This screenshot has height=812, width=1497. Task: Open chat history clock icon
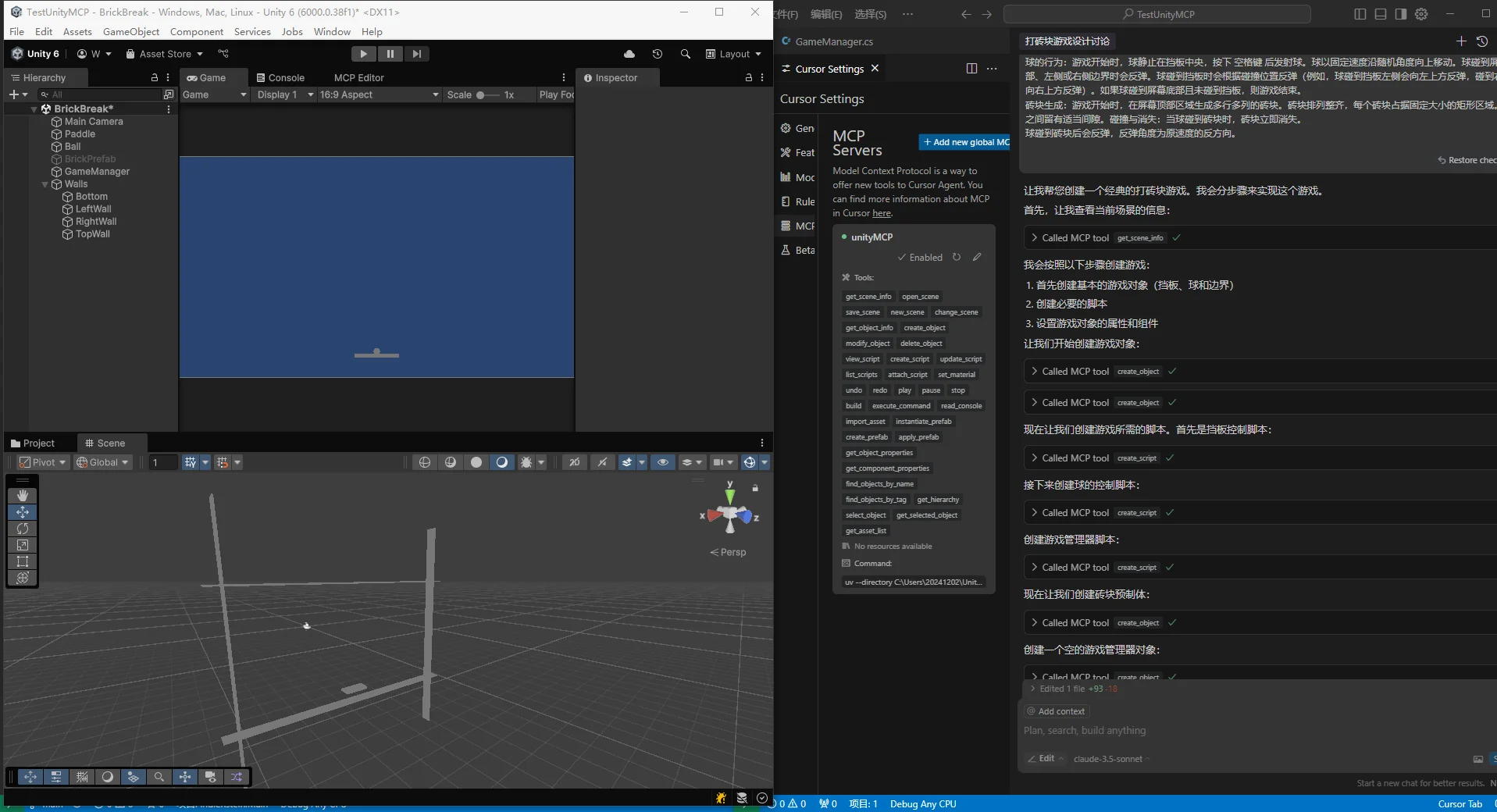[1482, 41]
